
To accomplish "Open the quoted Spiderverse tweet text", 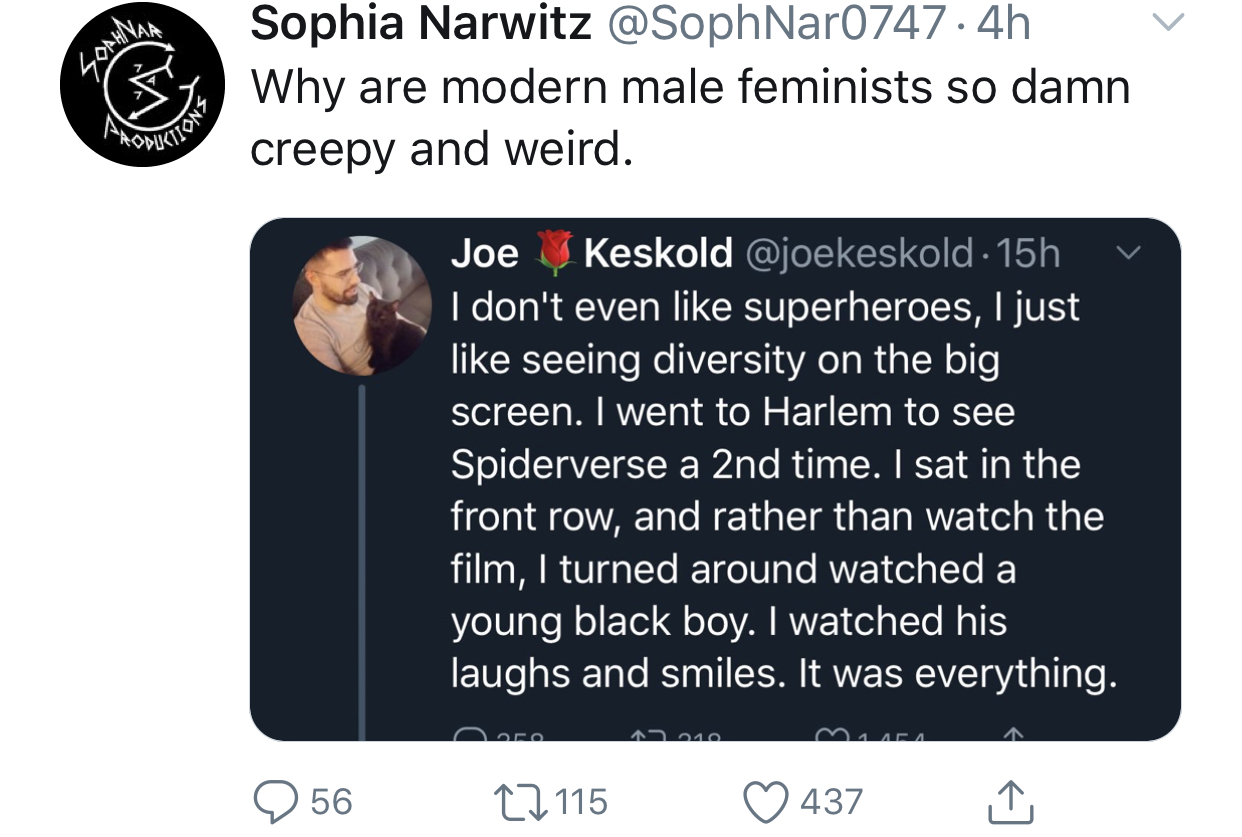I will pyautogui.click(x=782, y=490).
